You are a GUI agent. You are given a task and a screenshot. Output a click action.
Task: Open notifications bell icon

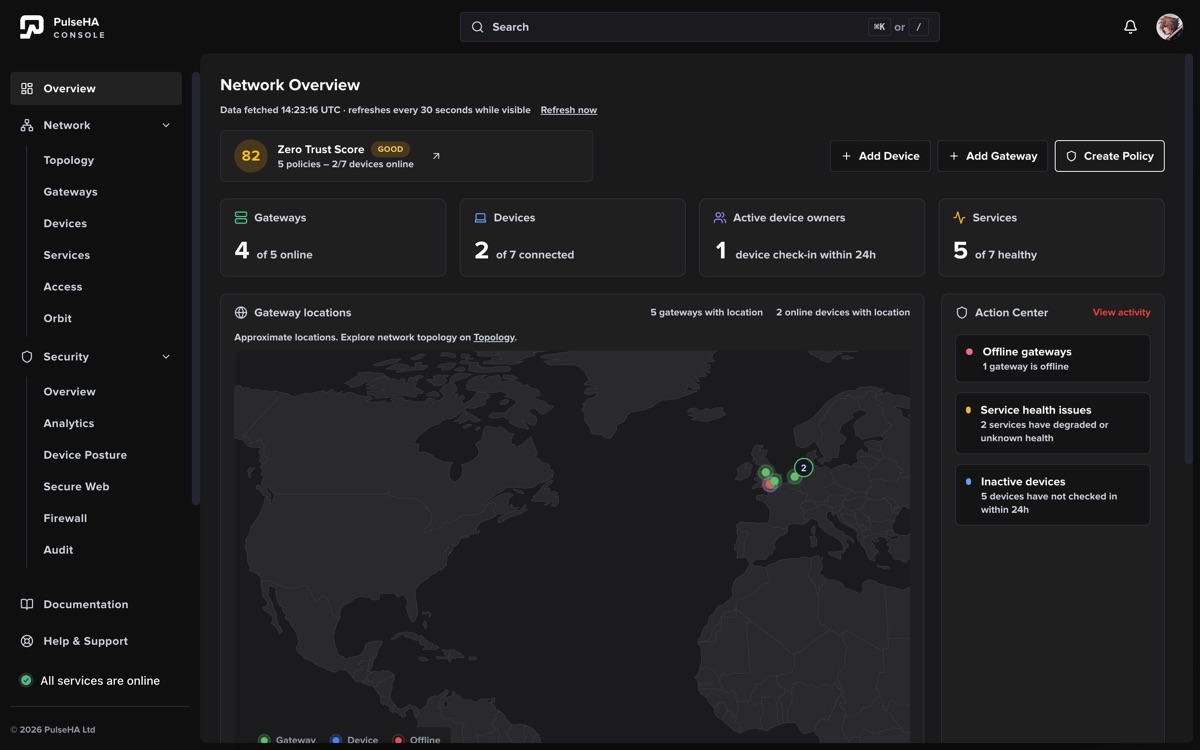tap(1130, 27)
